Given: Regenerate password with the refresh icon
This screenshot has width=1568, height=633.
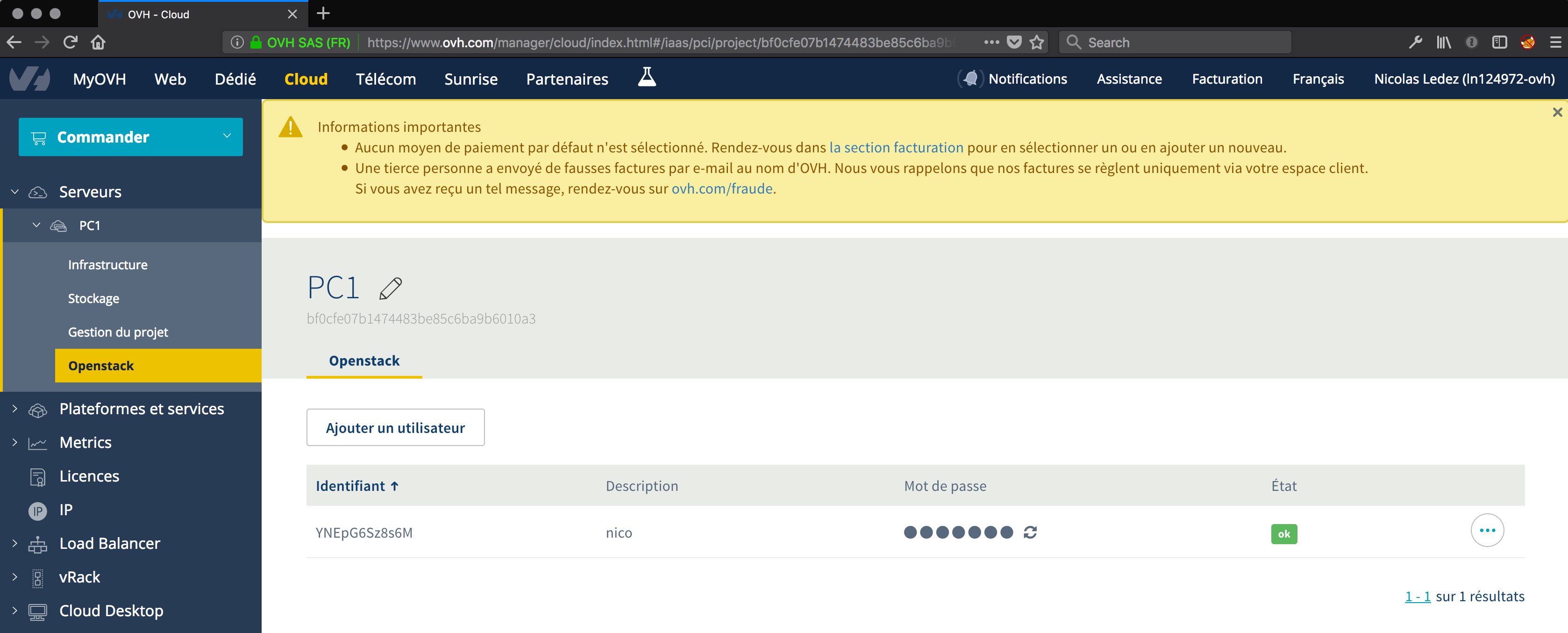Looking at the screenshot, I should [1030, 532].
